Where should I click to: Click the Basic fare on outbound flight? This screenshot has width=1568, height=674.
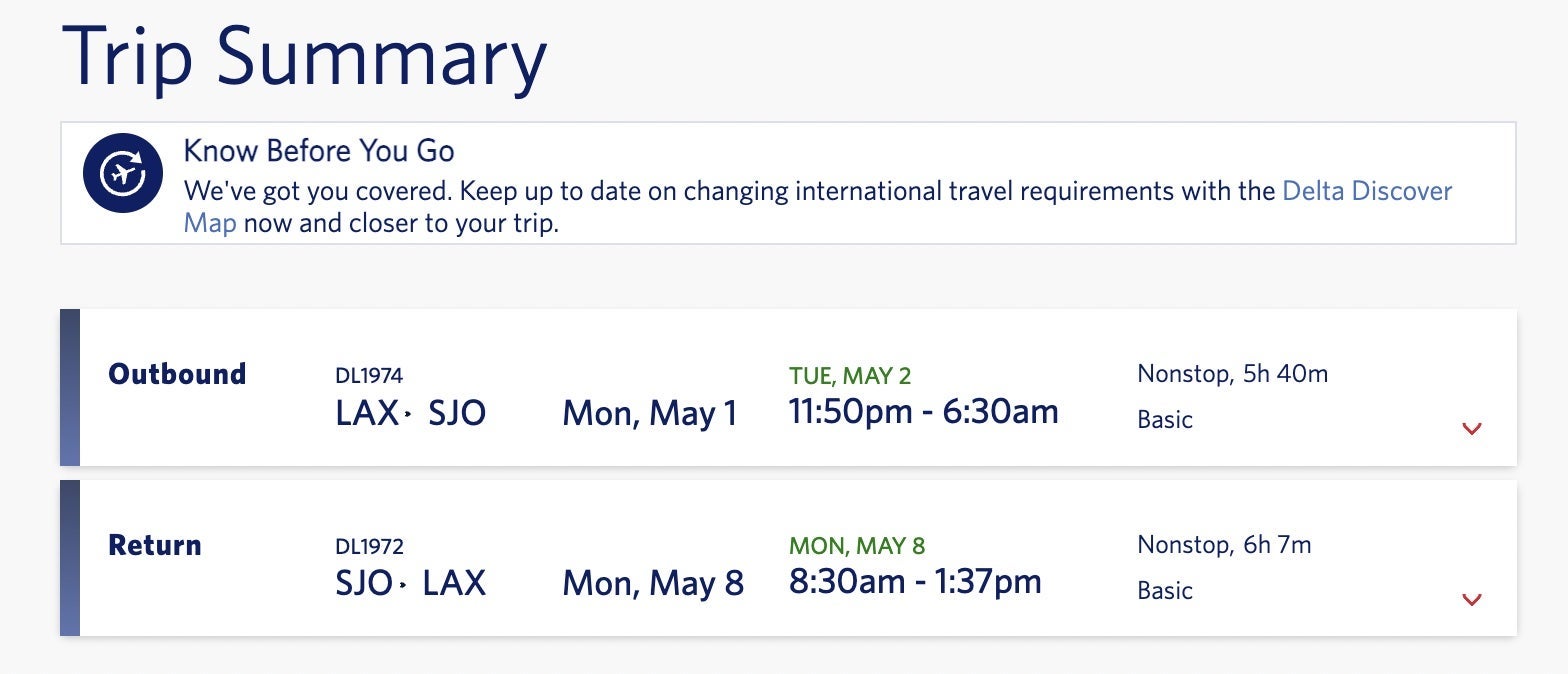click(1165, 420)
